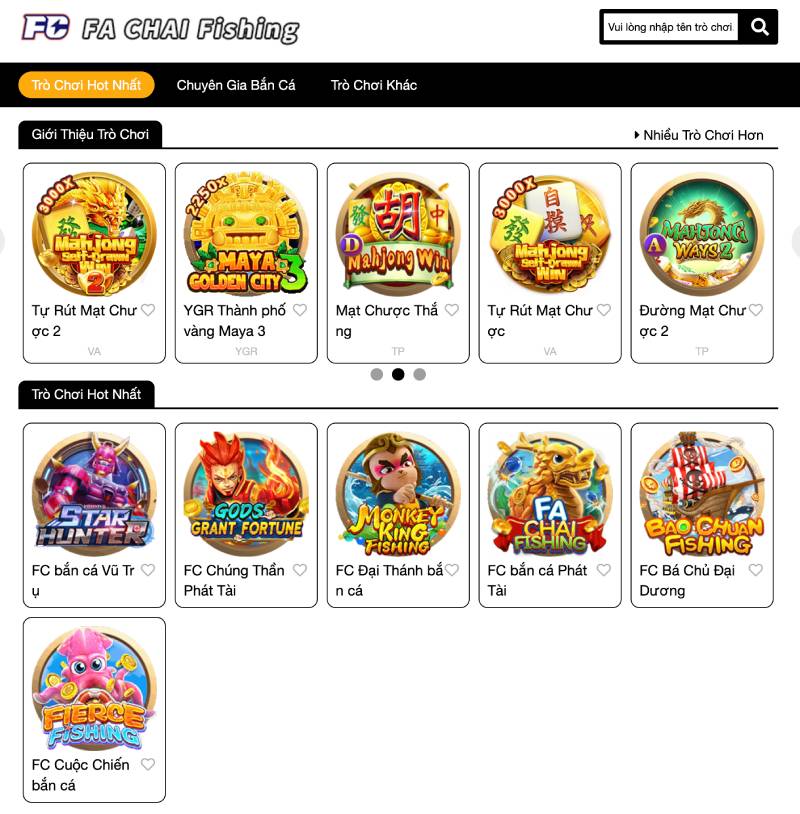Focus the game name search field

pyautogui.click(x=670, y=27)
